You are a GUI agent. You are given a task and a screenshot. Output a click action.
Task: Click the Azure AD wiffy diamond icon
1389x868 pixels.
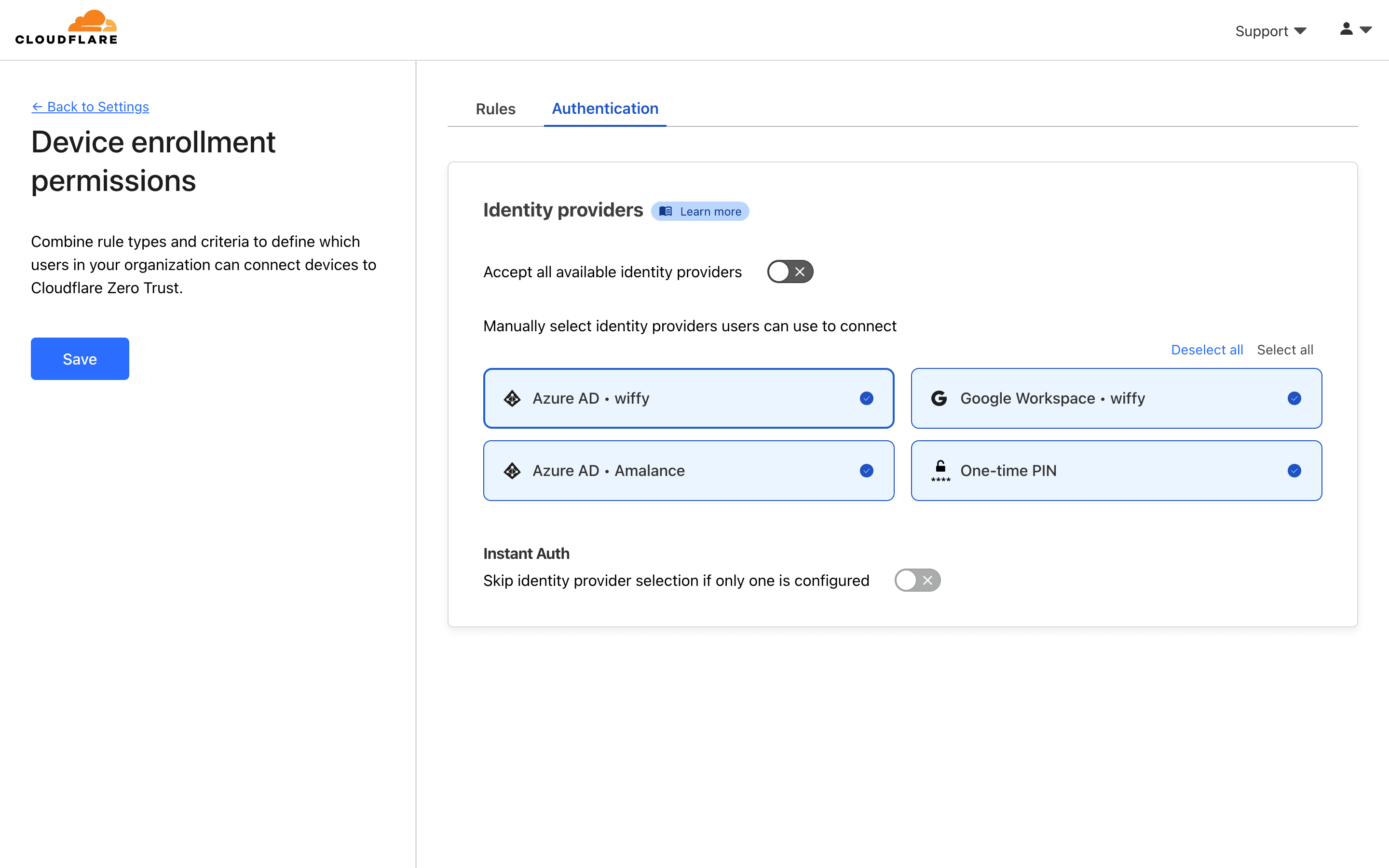tap(512, 398)
